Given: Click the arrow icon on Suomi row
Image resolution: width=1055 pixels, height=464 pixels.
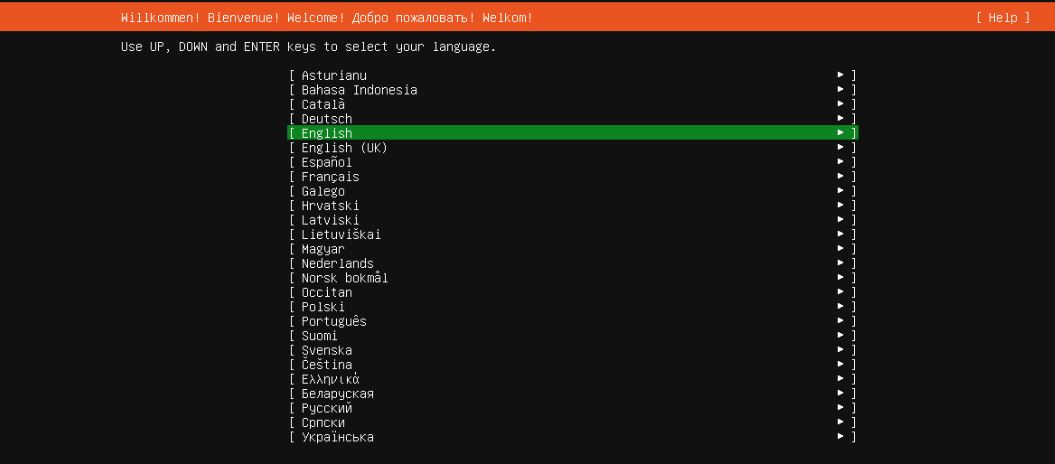Looking at the screenshot, I should (x=841, y=336).
